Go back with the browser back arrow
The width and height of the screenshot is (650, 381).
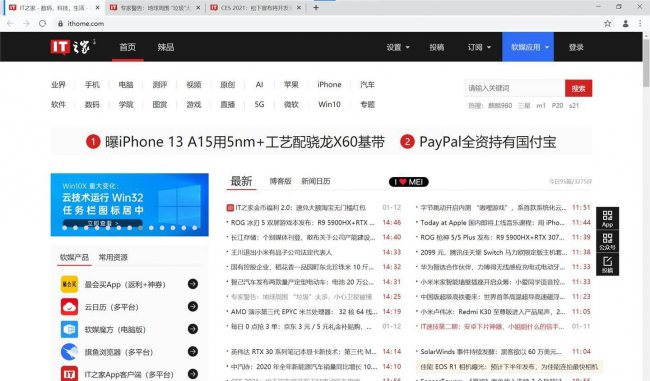click(10, 24)
